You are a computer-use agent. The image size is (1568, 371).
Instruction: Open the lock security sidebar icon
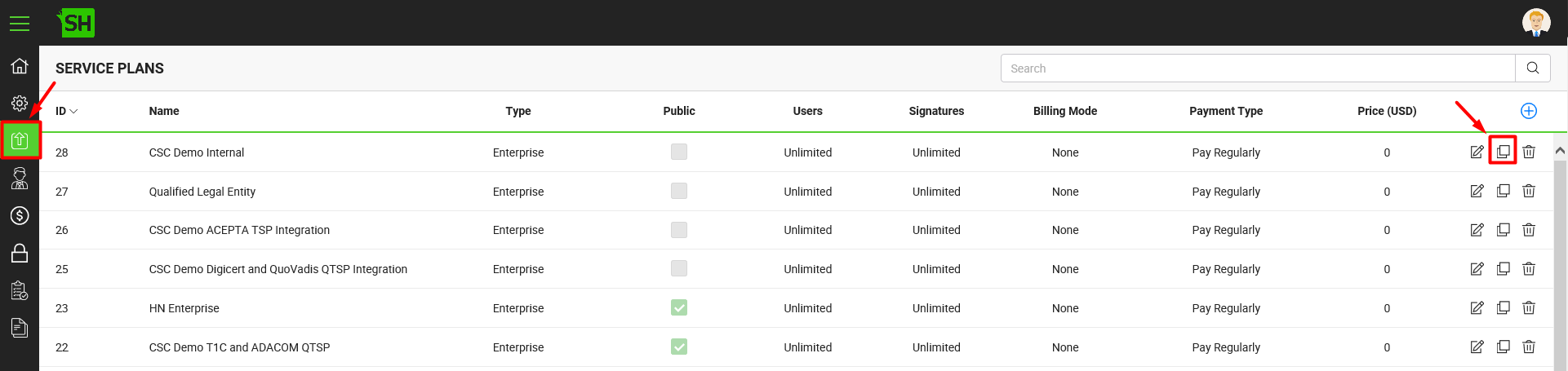coord(20,253)
